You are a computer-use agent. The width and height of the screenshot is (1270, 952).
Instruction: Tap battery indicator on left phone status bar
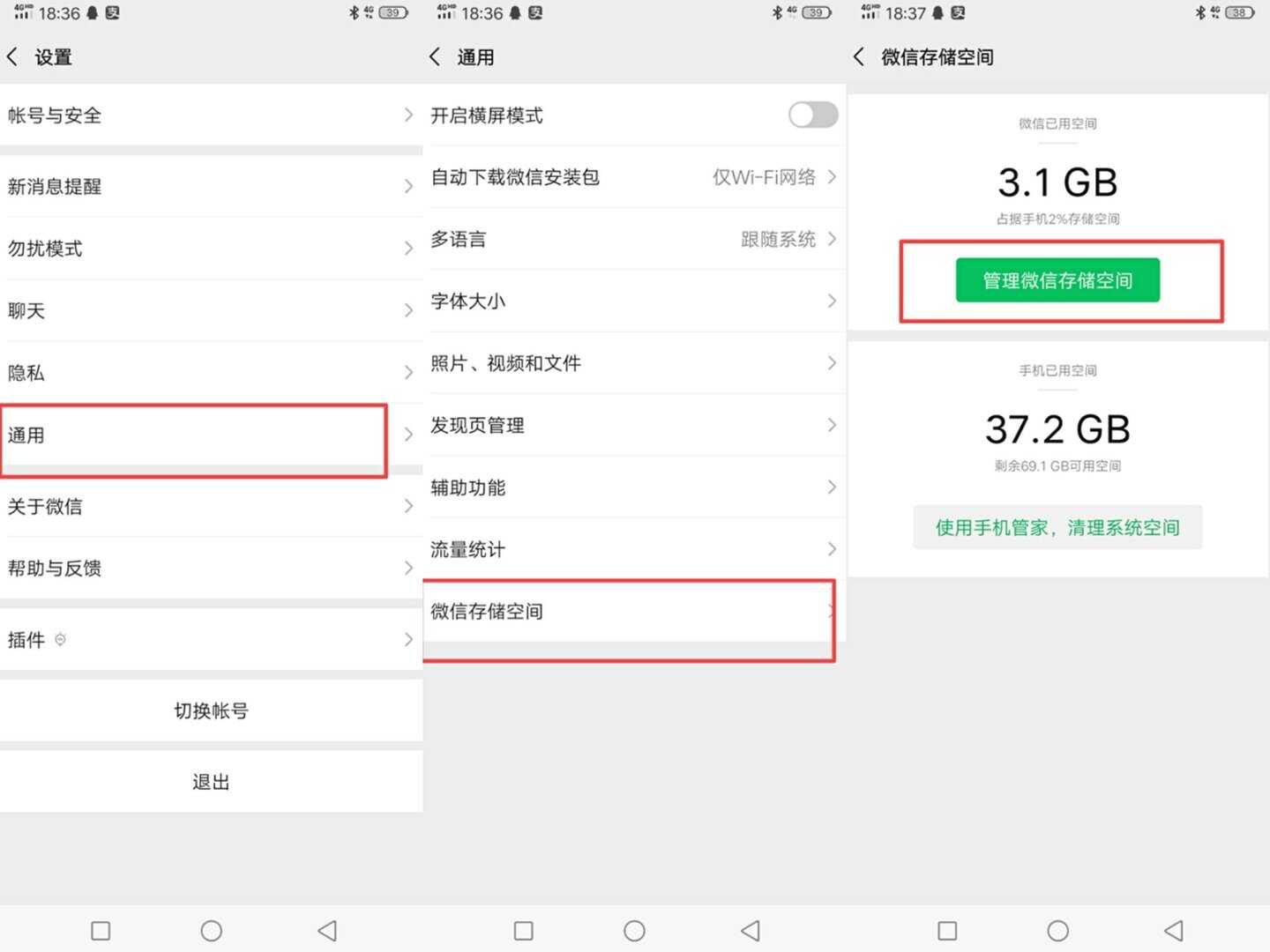[393, 12]
